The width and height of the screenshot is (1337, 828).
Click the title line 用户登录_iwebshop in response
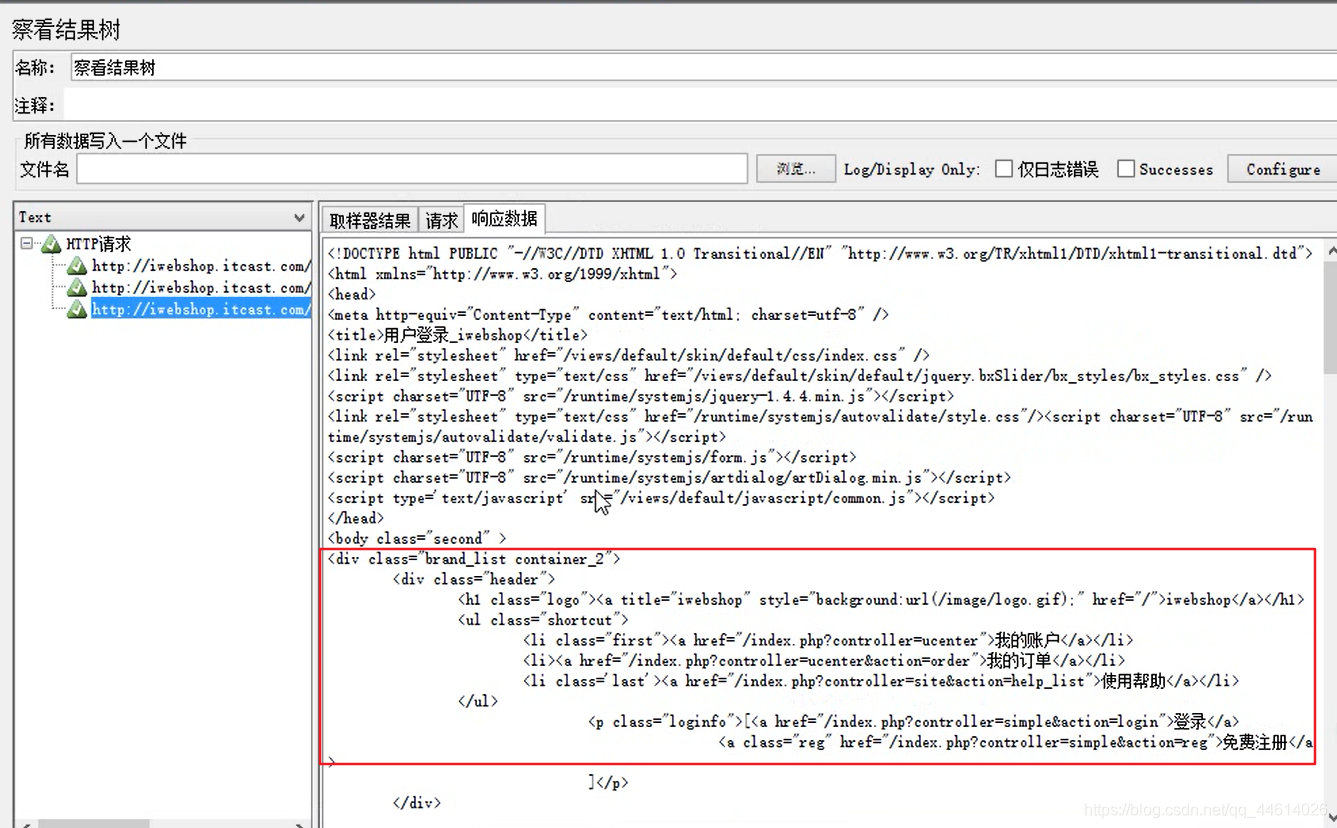[458, 335]
